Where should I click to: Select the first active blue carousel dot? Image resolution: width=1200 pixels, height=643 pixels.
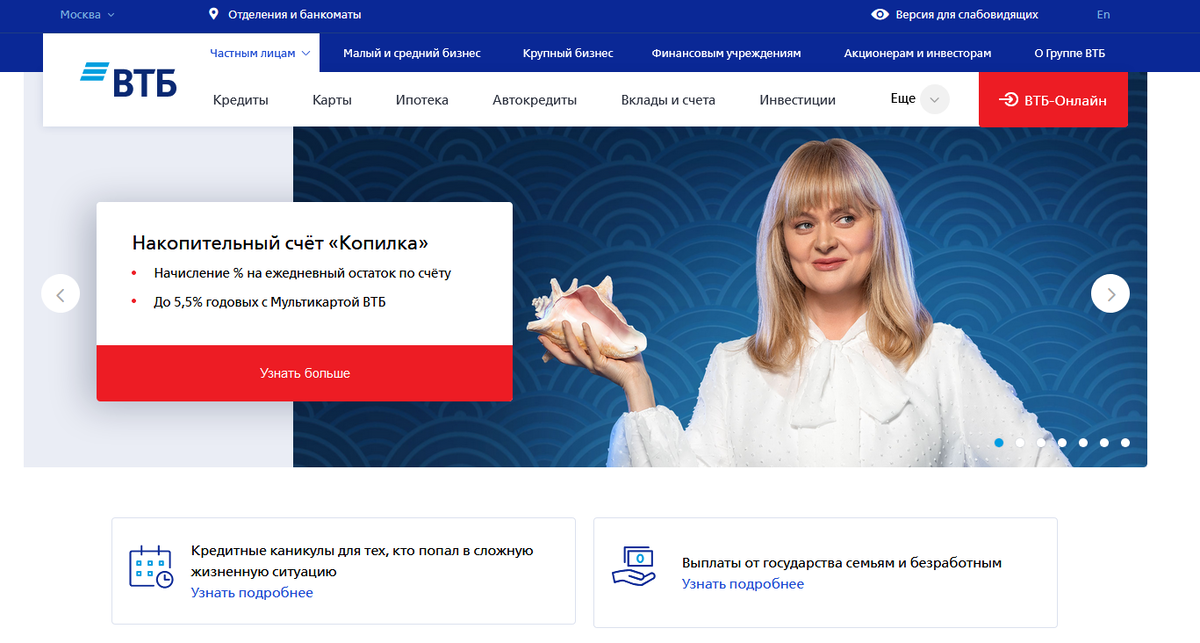[999, 442]
